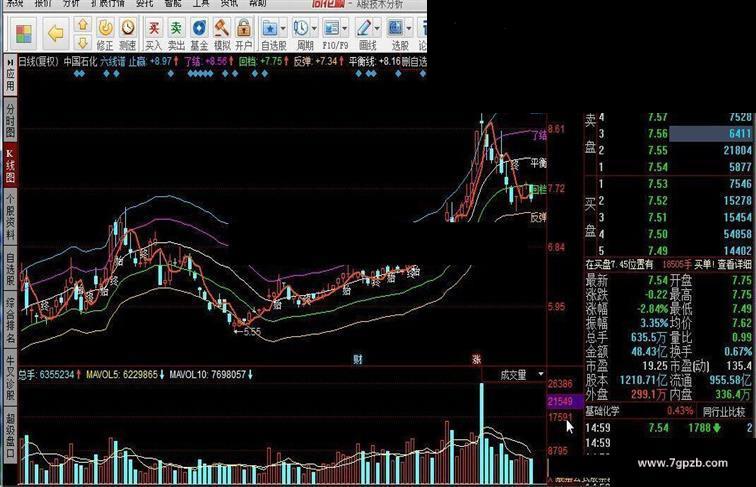Click the buy level 1 price 7.53
The image size is (756, 487).
(658, 184)
